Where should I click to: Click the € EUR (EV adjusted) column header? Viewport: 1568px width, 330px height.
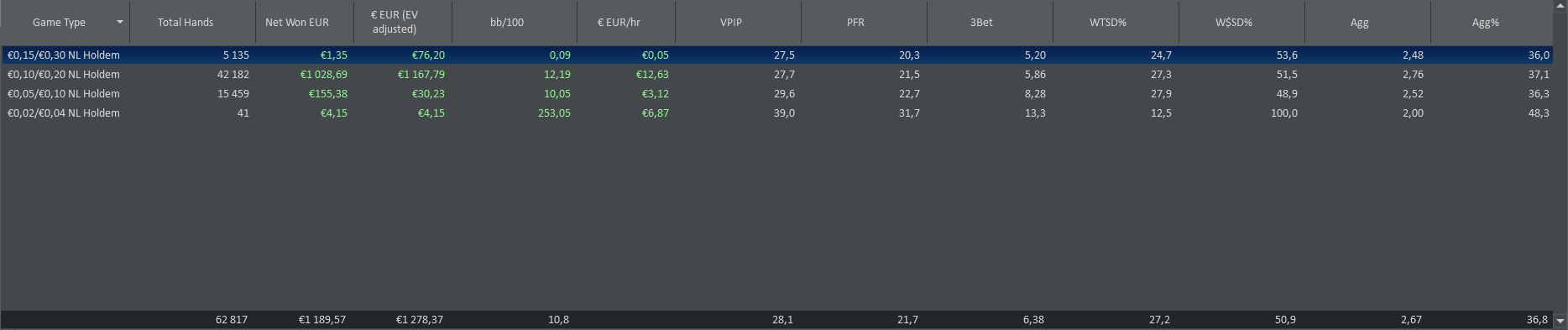click(x=403, y=23)
